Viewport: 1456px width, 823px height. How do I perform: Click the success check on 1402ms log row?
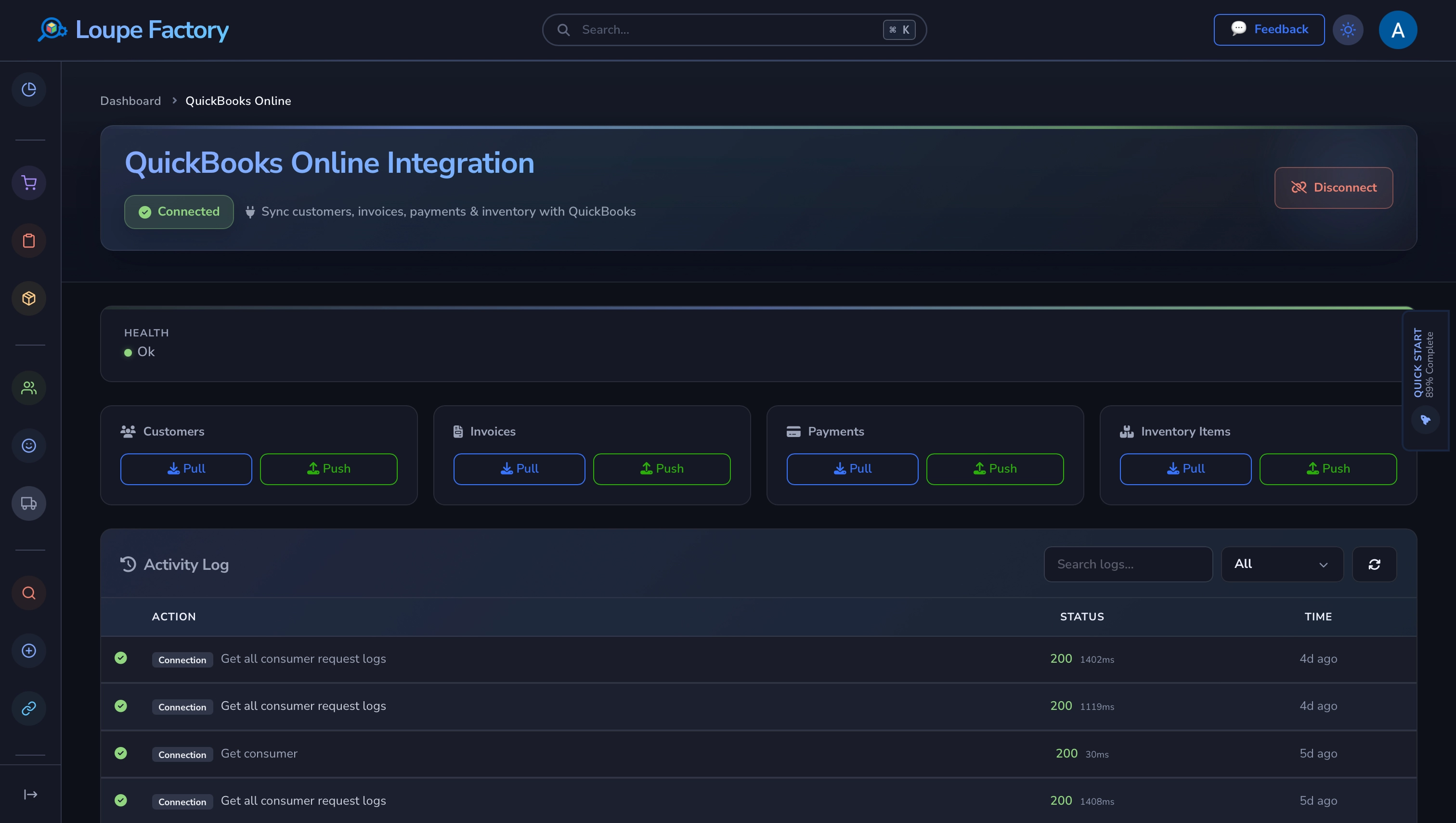click(120, 657)
